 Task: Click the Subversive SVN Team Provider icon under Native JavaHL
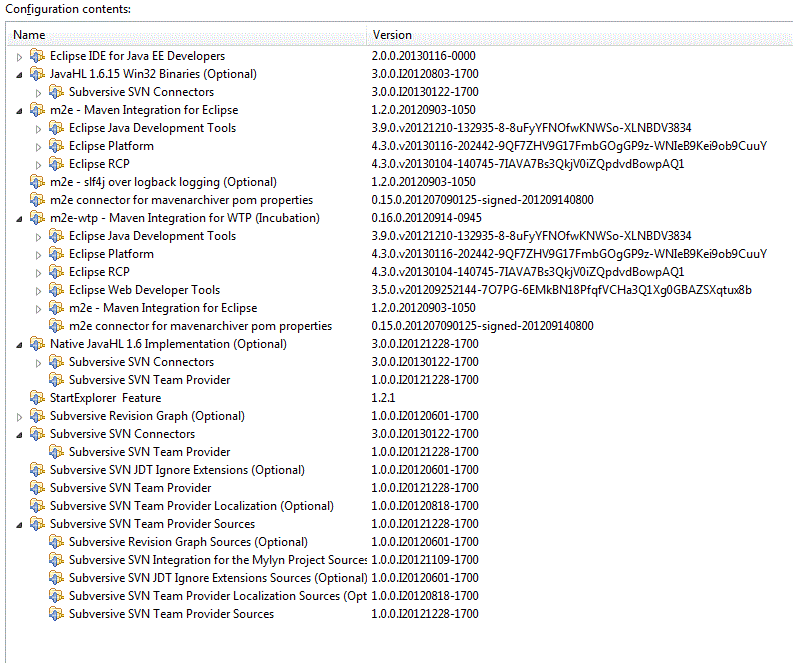pos(56,380)
